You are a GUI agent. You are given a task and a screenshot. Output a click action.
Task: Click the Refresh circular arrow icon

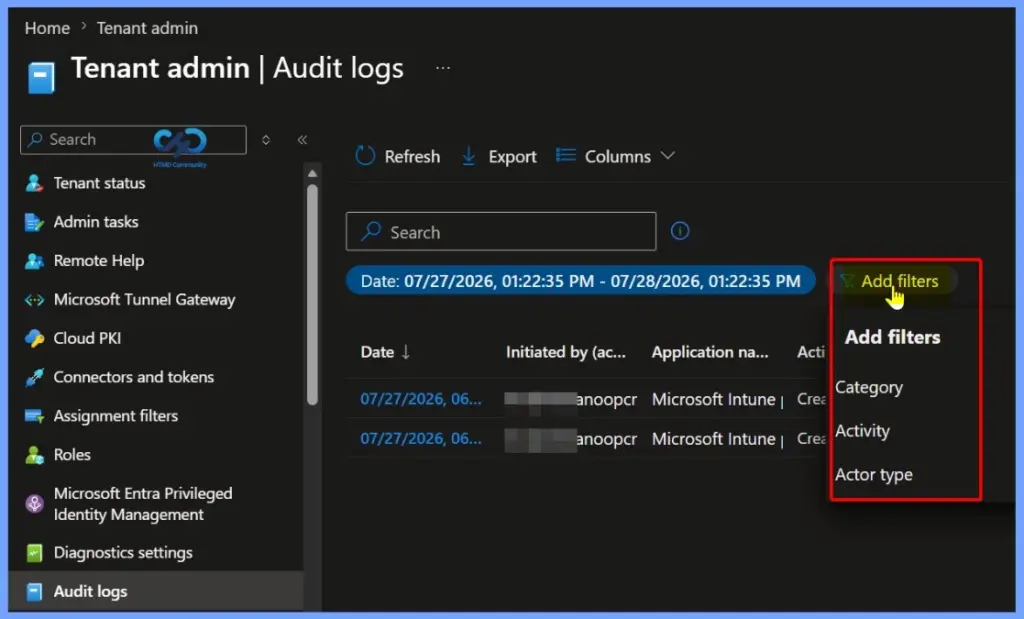pyautogui.click(x=365, y=156)
